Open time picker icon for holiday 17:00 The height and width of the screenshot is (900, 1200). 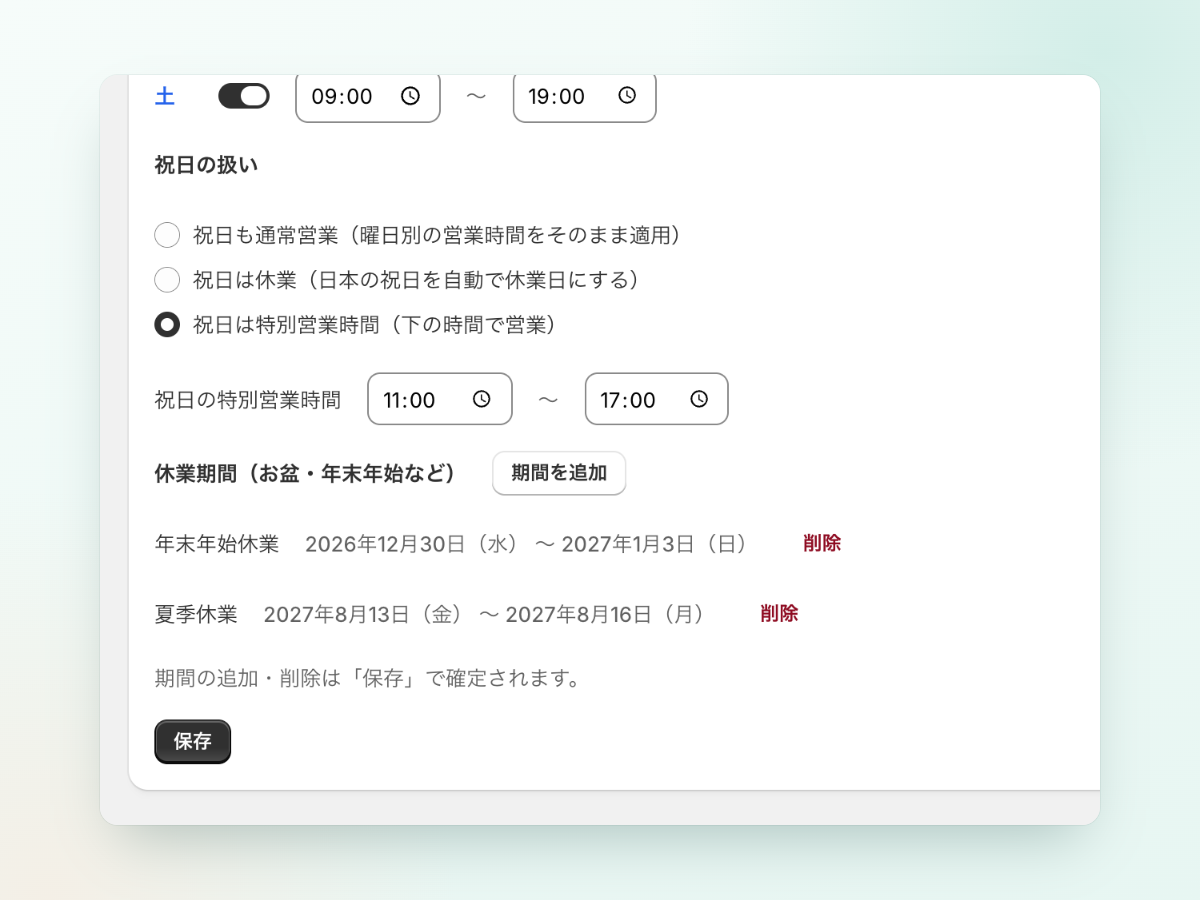699,399
